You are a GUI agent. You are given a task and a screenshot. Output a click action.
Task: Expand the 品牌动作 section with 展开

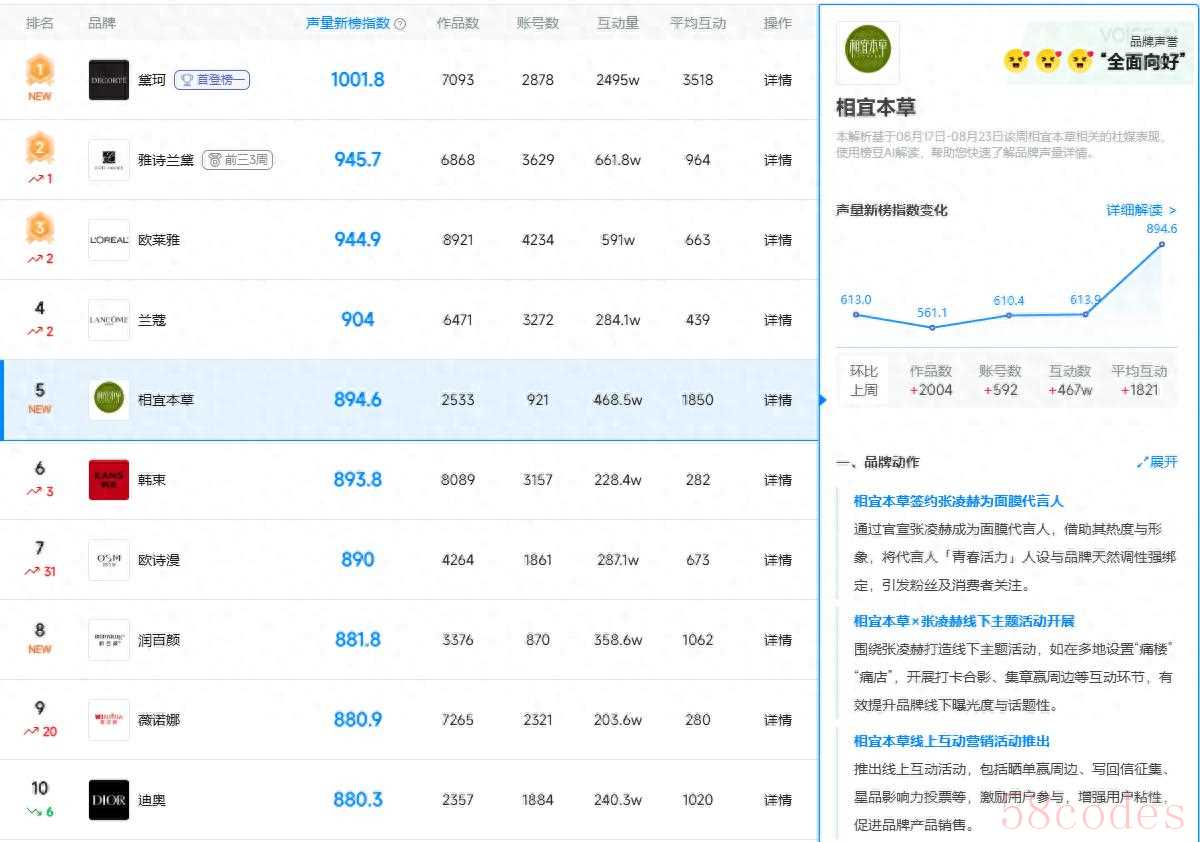[x=1157, y=462]
